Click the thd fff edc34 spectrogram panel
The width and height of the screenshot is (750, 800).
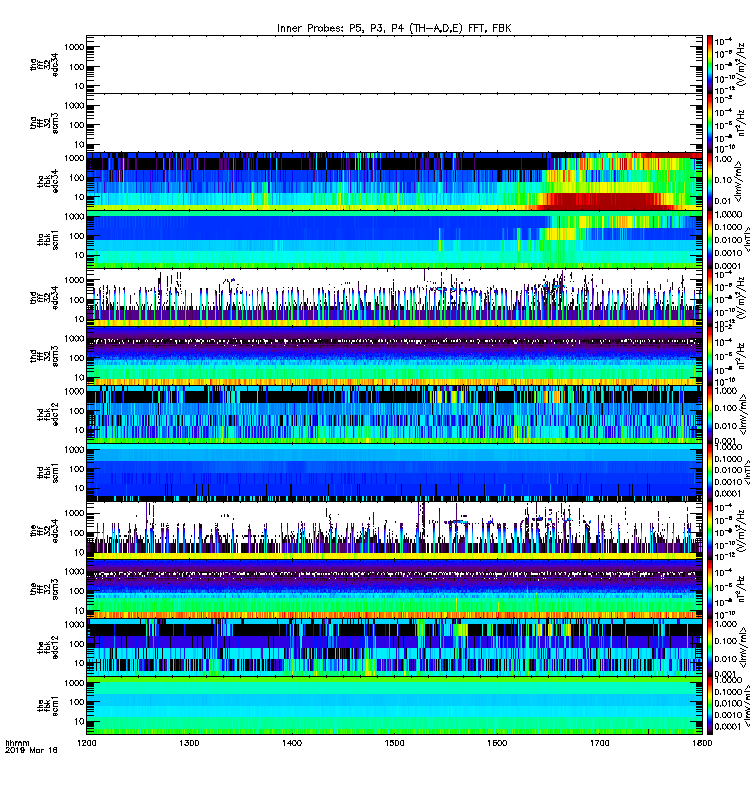coord(394,297)
